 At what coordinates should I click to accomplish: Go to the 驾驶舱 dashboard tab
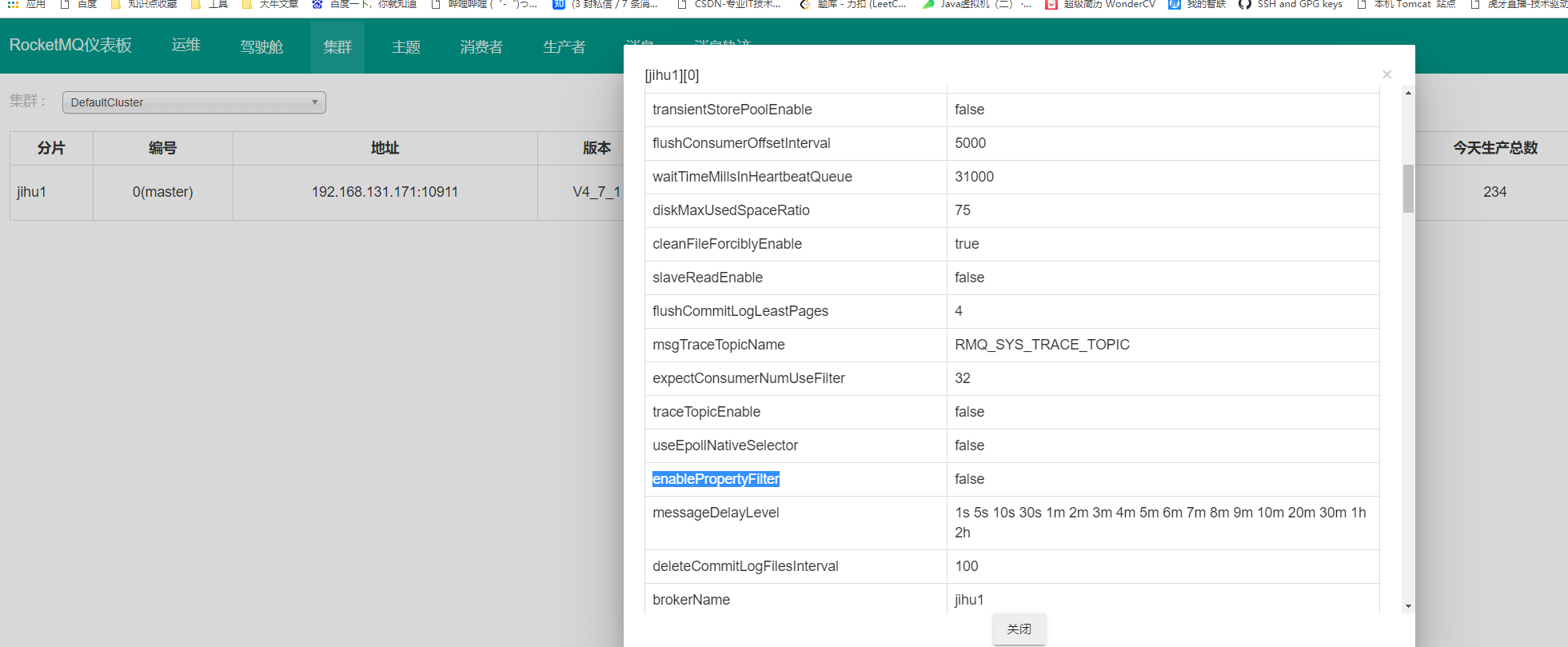(x=261, y=47)
